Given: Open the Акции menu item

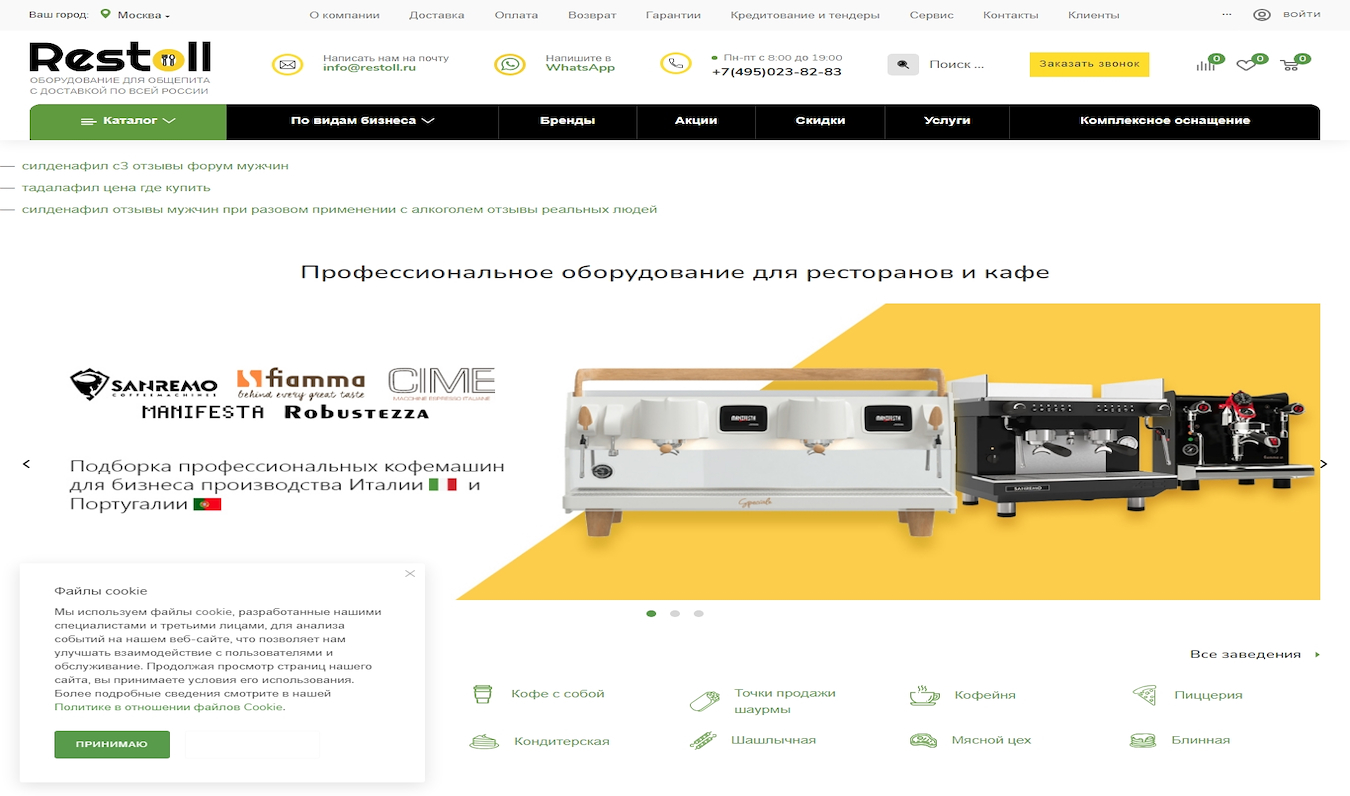Looking at the screenshot, I should click(x=696, y=121).
